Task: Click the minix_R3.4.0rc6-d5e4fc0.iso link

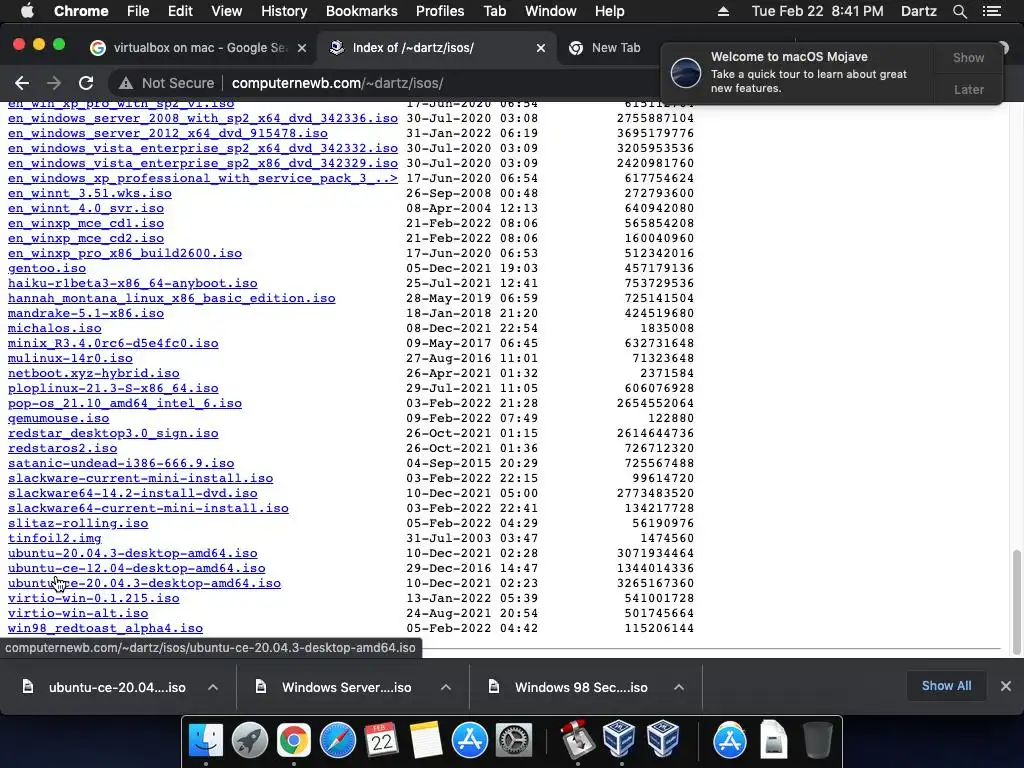Action: [113, 344]
